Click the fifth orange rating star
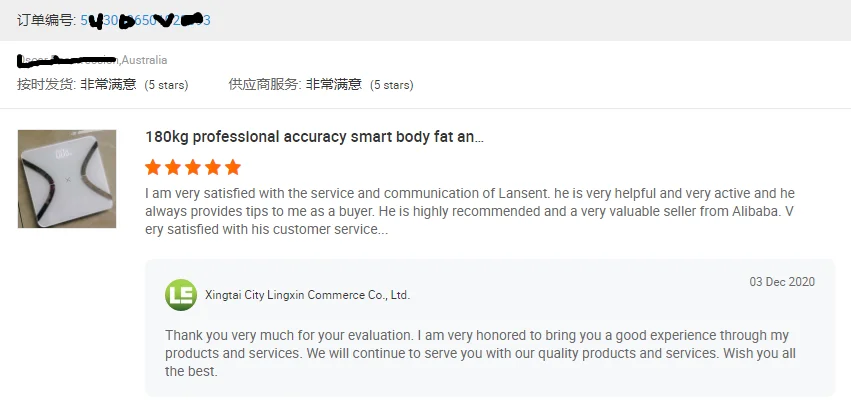This screenshot has width=851, height=410. (233, 167)
